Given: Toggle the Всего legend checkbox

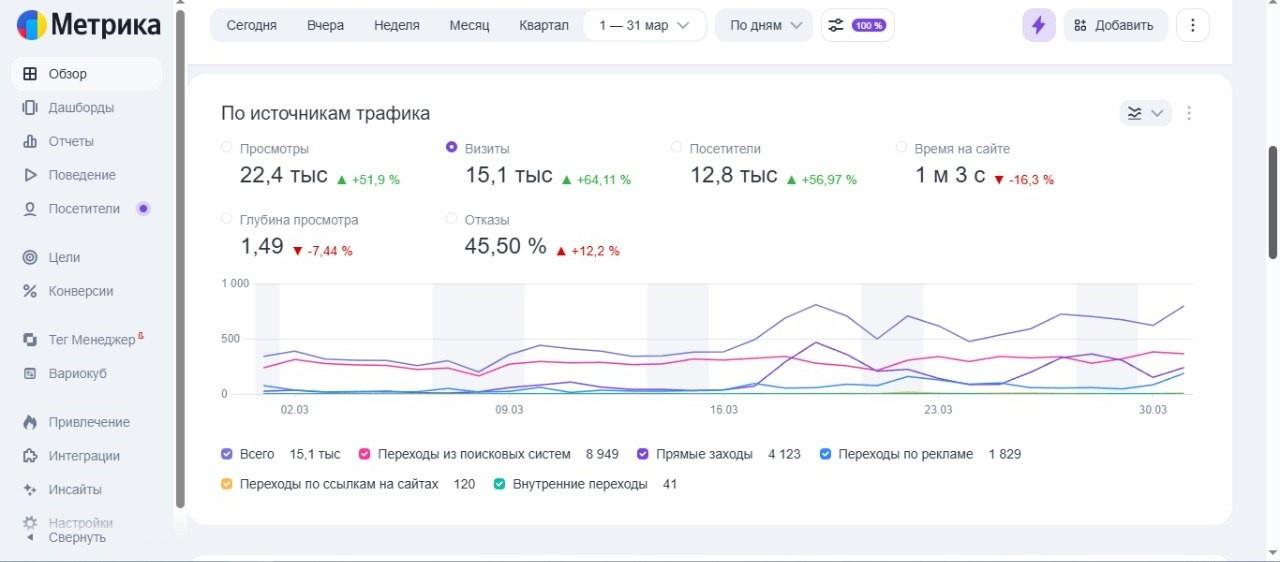Looking at the screenshot, I should coord(227,454).
